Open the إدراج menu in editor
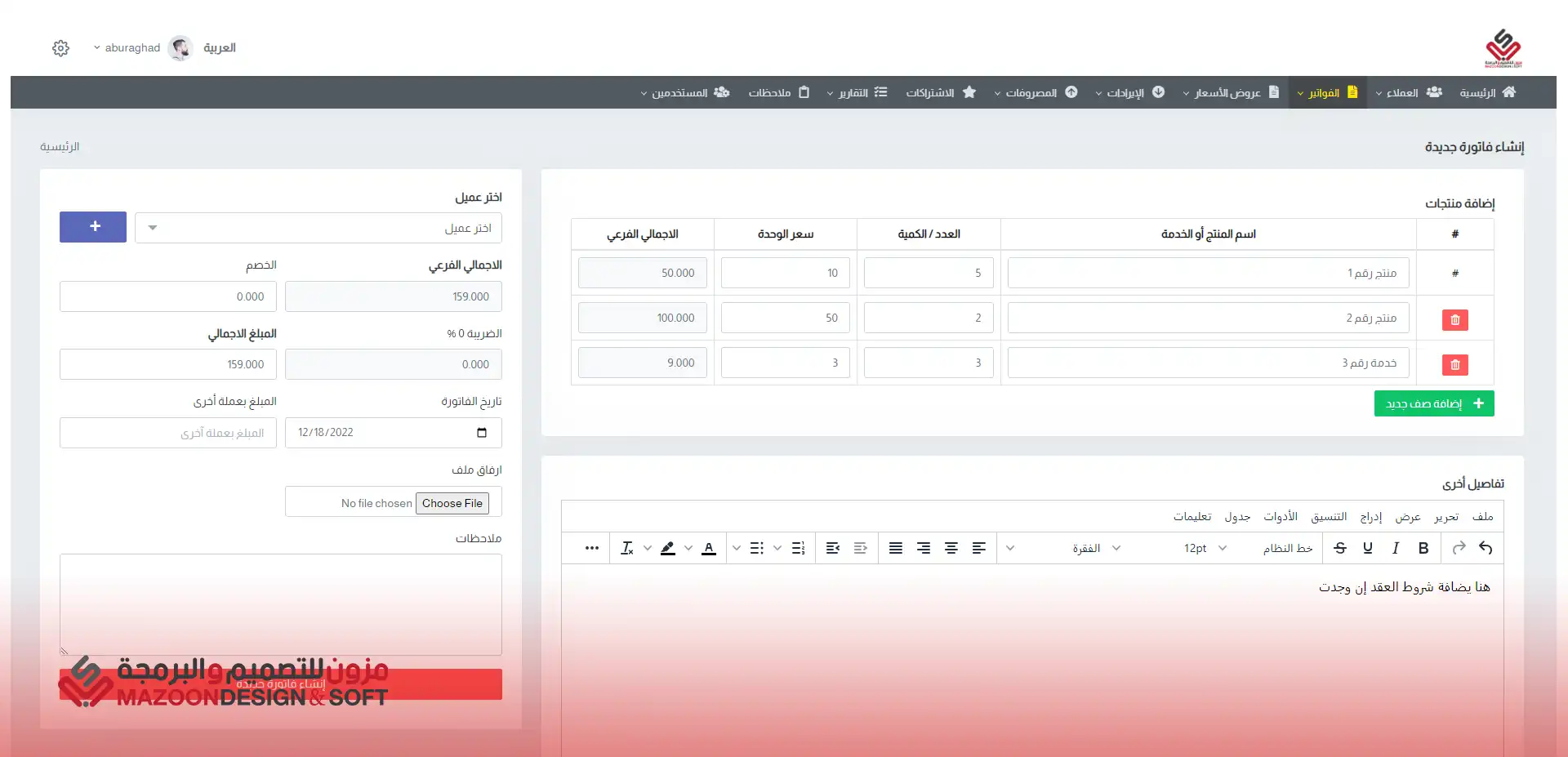 [x=1371, y=516]
